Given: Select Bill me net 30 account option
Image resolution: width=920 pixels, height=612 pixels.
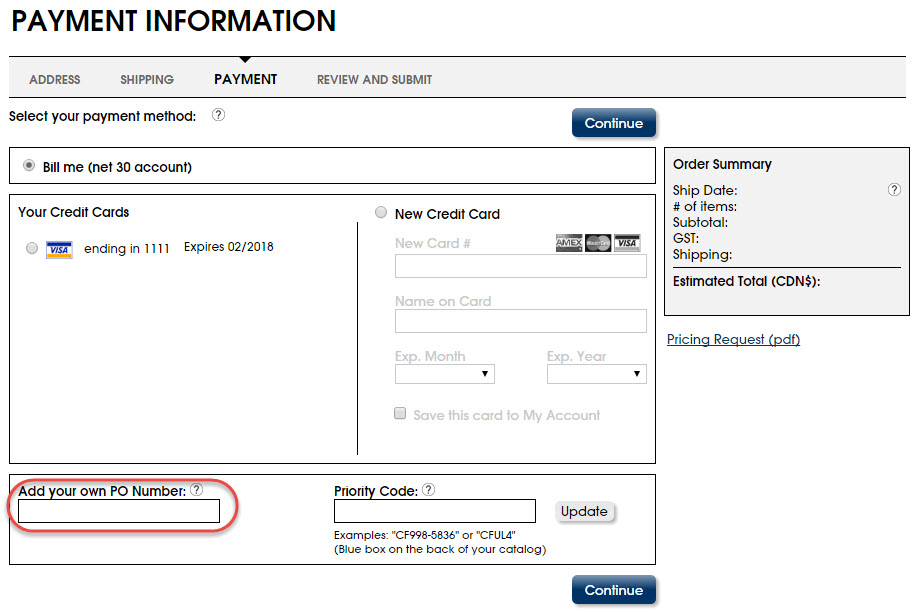Looking at the screenshot, I should (x=28, y=166).
